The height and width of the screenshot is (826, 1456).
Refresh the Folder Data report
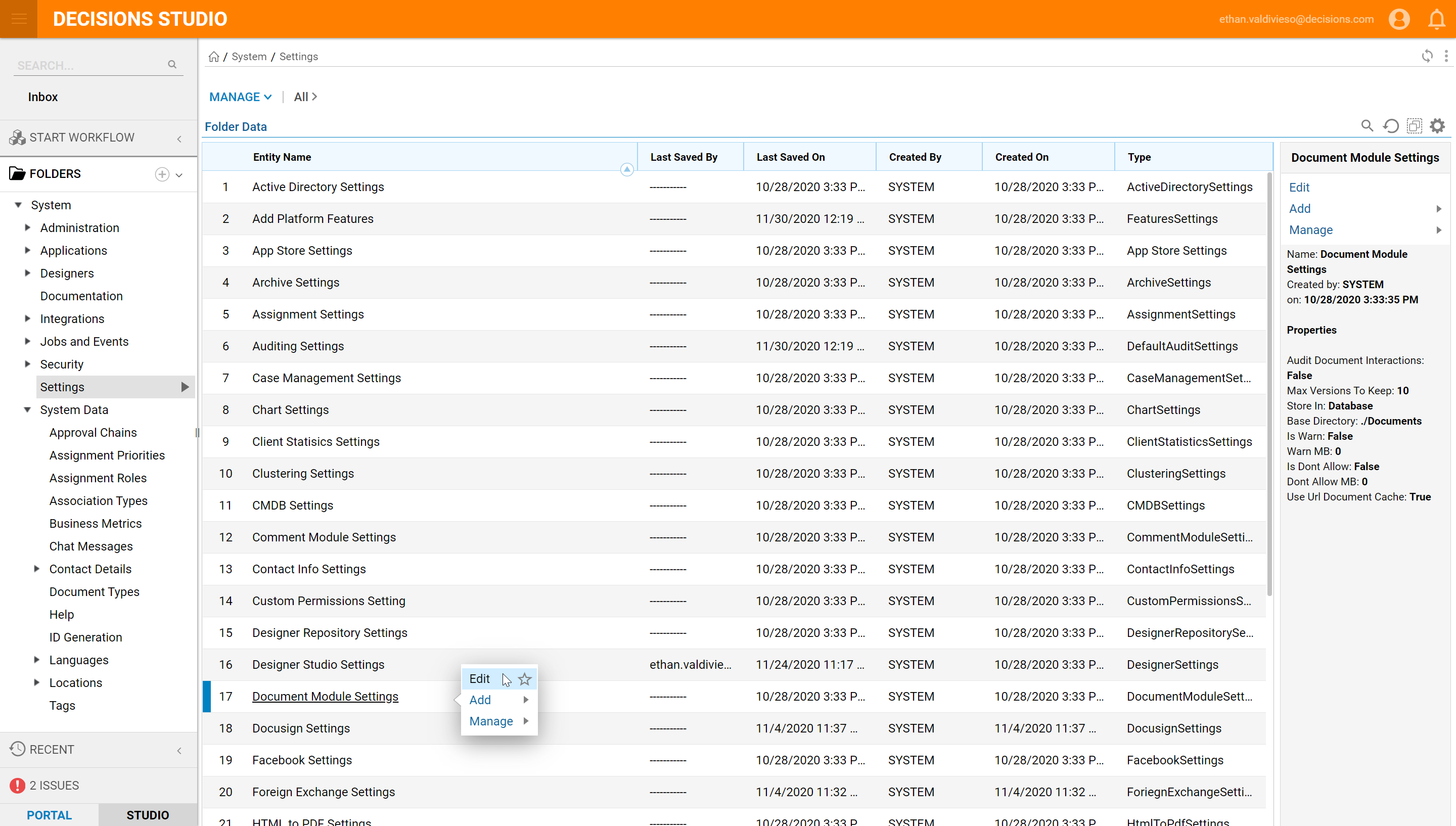coord(1391,126)
